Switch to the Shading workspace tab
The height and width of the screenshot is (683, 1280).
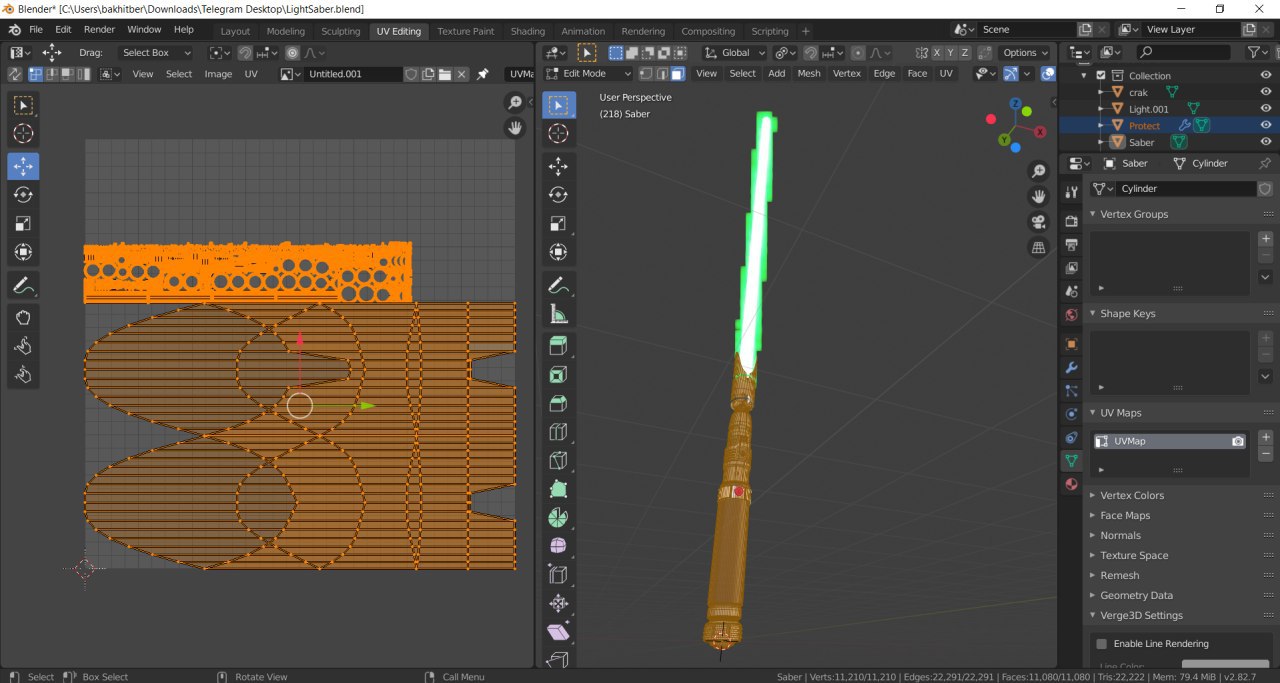click(528, 31)
